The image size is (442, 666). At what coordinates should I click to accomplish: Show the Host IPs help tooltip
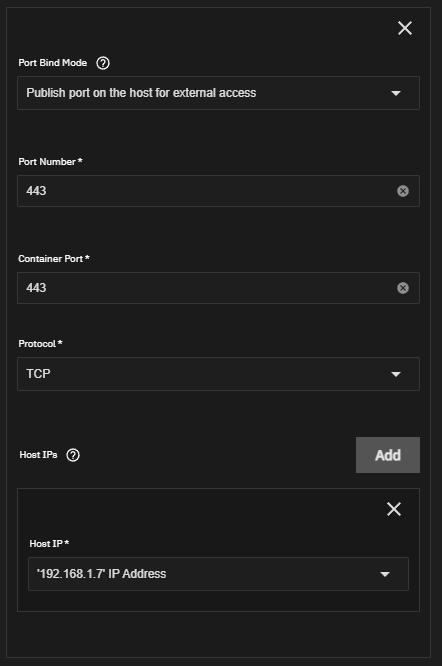[73, 455]
